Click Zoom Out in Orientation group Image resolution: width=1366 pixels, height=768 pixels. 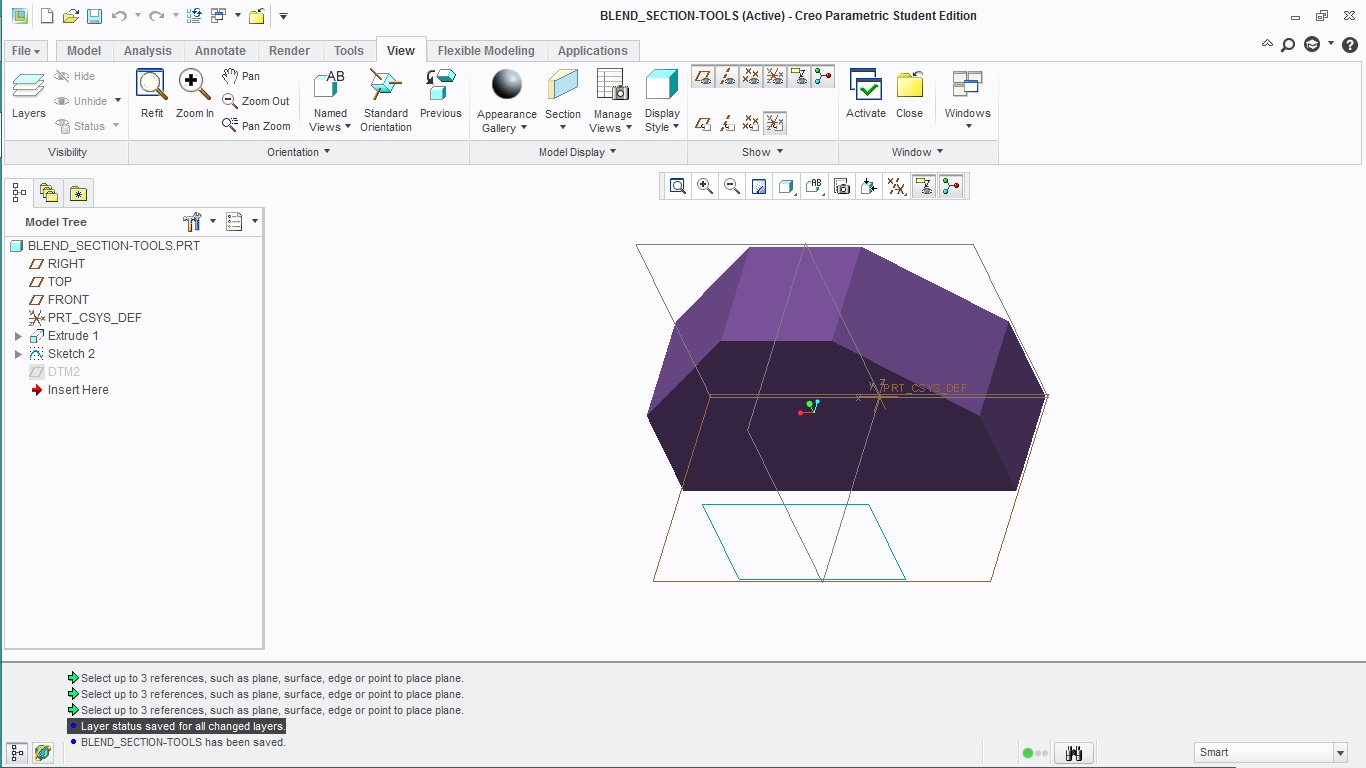[x=256, y=101]
